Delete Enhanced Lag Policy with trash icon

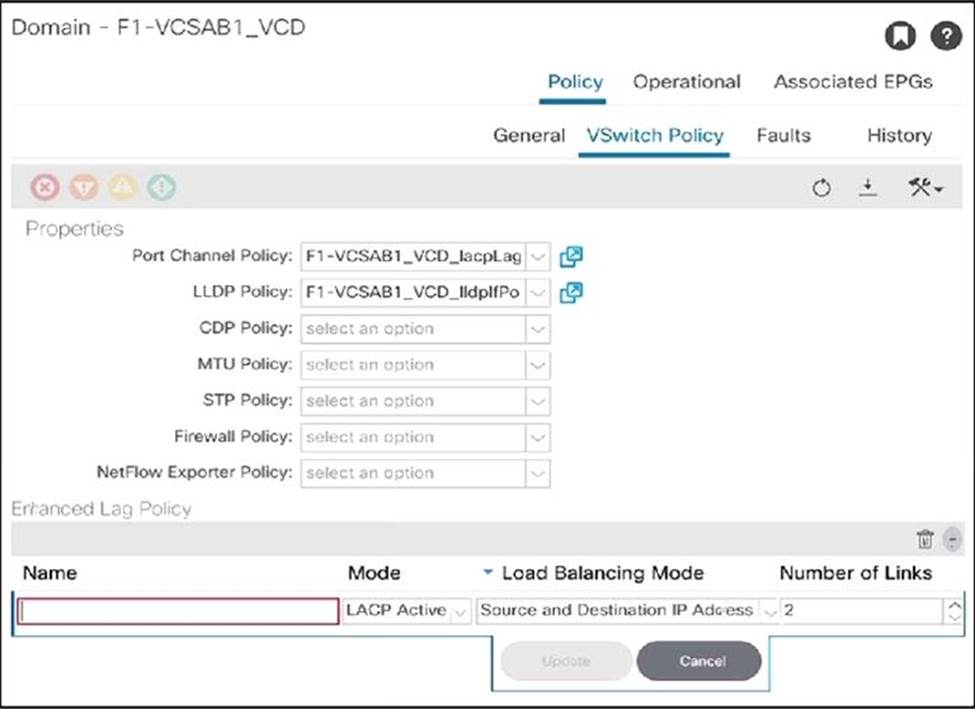coord(925,540)
